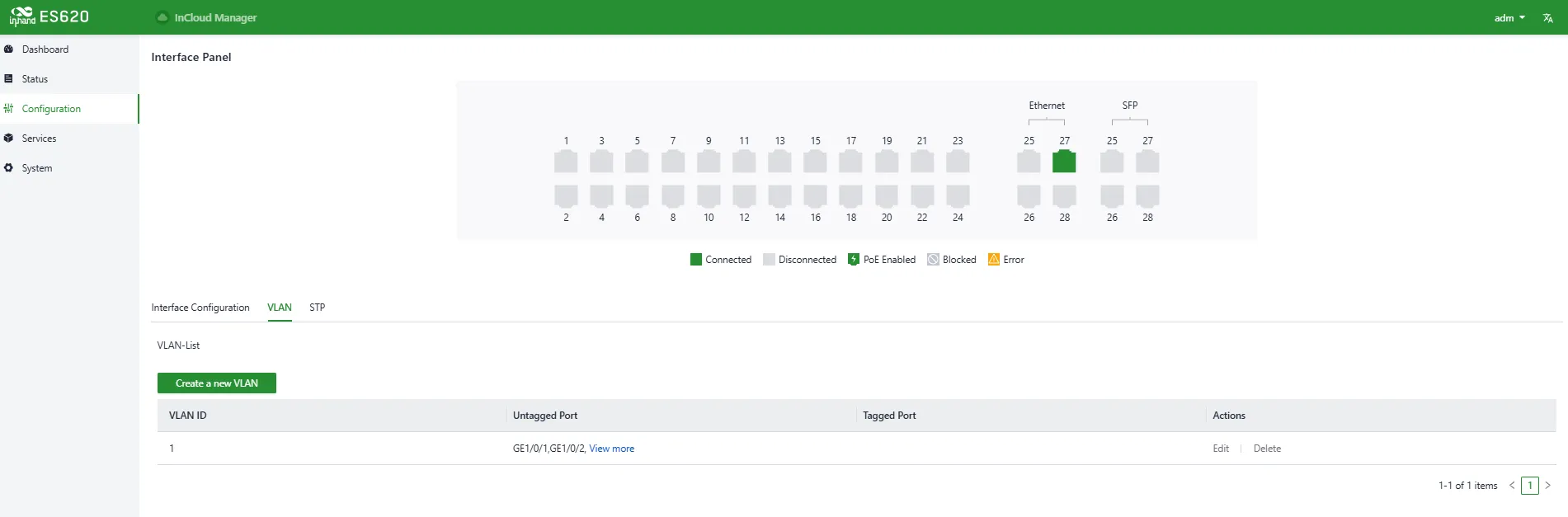Screen dimensions: 1568x517
Task: Switch to the VLAN tab
Action: click(280, 308)
